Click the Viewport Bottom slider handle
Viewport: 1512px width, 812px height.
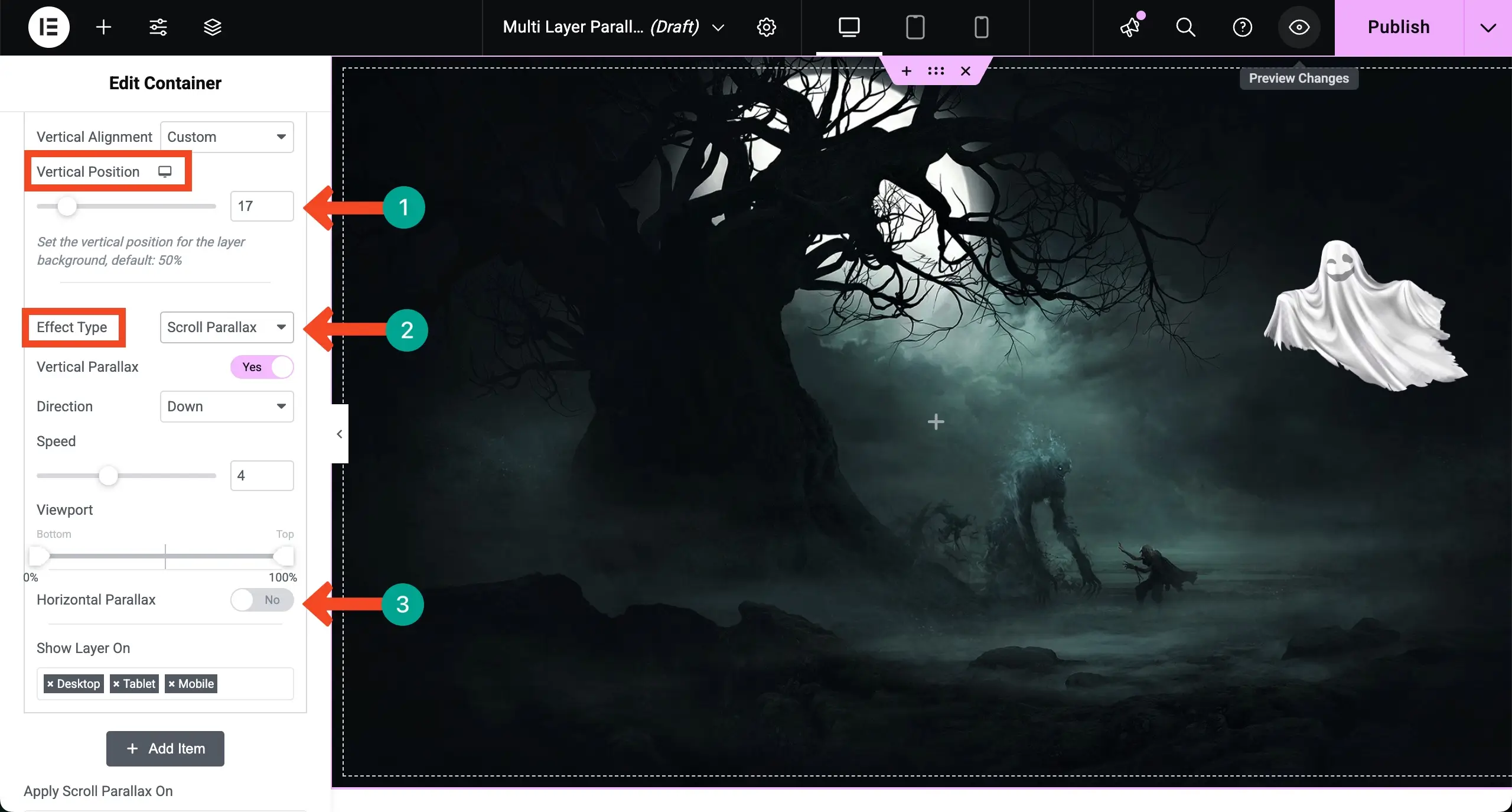point(39,556)
